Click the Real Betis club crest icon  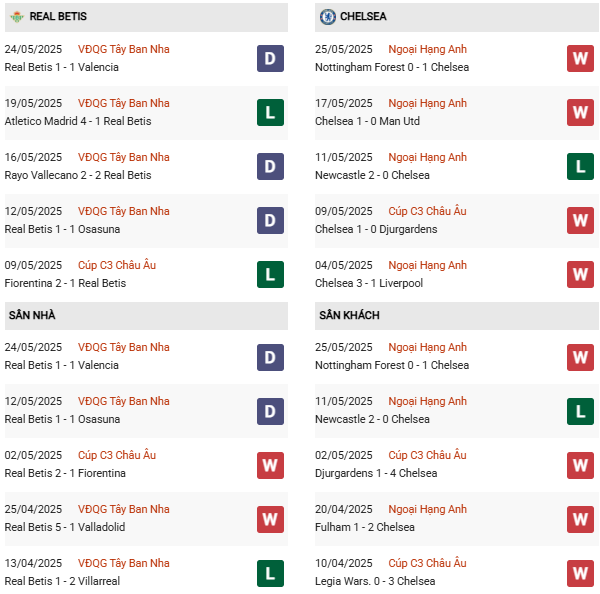pos(17,16)
